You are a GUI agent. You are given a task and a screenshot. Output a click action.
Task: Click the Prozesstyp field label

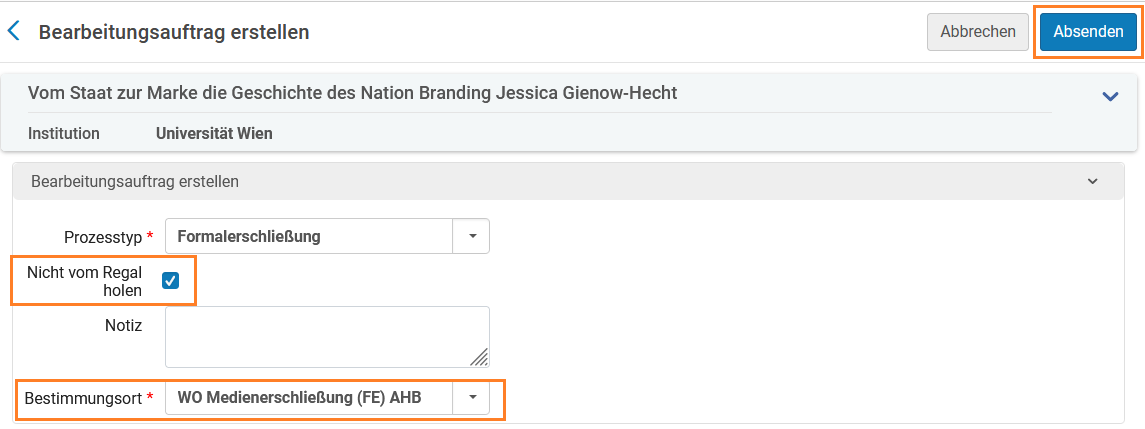coord(104,237)
